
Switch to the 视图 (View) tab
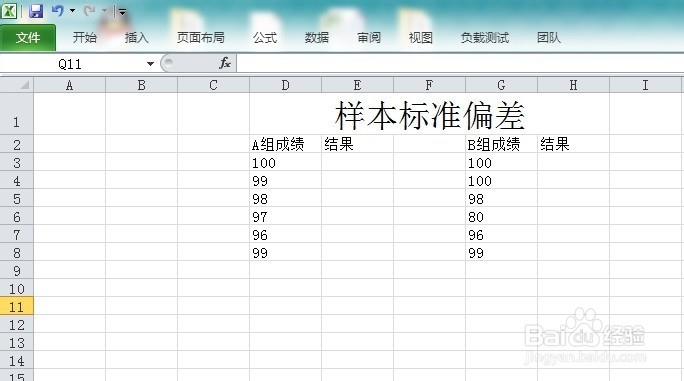(x=421, y=38)
